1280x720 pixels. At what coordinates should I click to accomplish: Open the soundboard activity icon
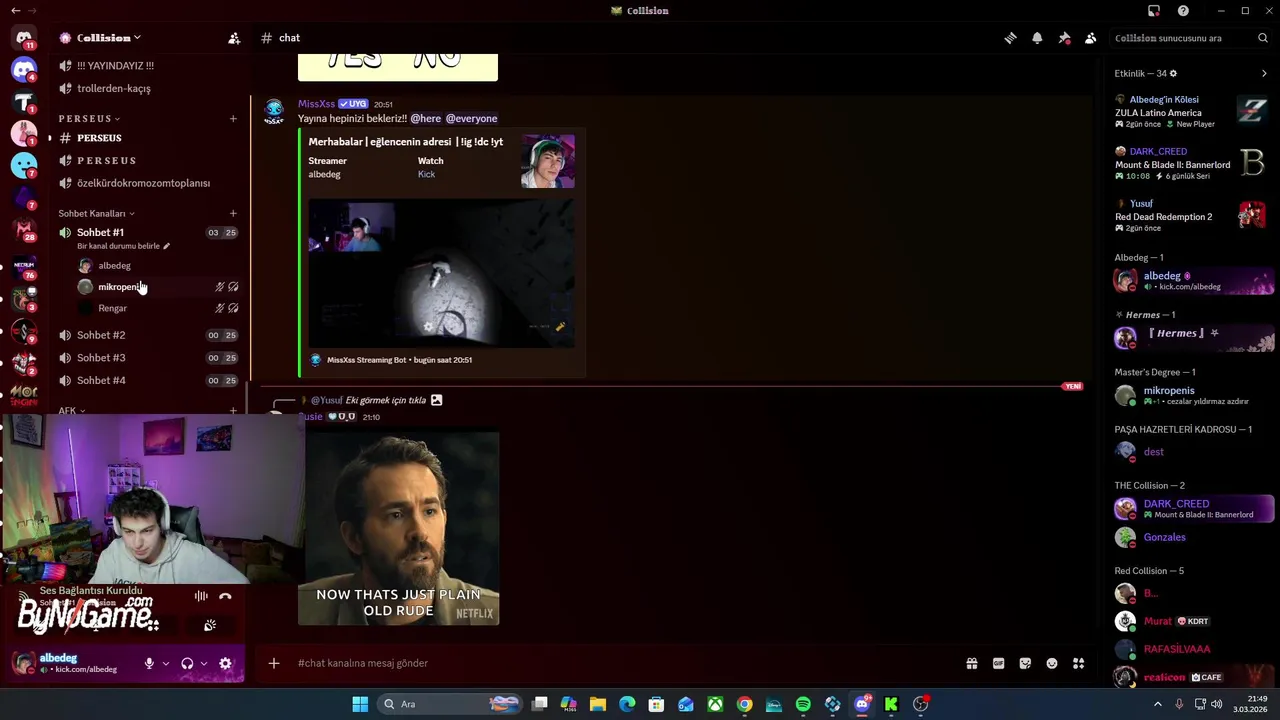(x=210, y=626)
